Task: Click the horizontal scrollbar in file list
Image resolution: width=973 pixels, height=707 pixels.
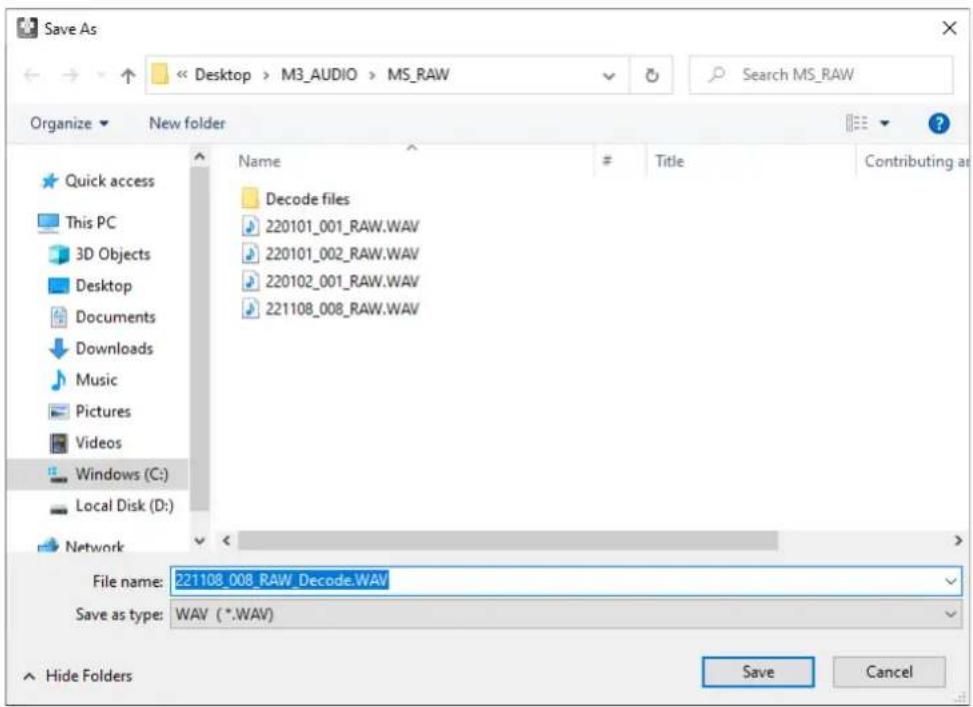Action: 508,541
